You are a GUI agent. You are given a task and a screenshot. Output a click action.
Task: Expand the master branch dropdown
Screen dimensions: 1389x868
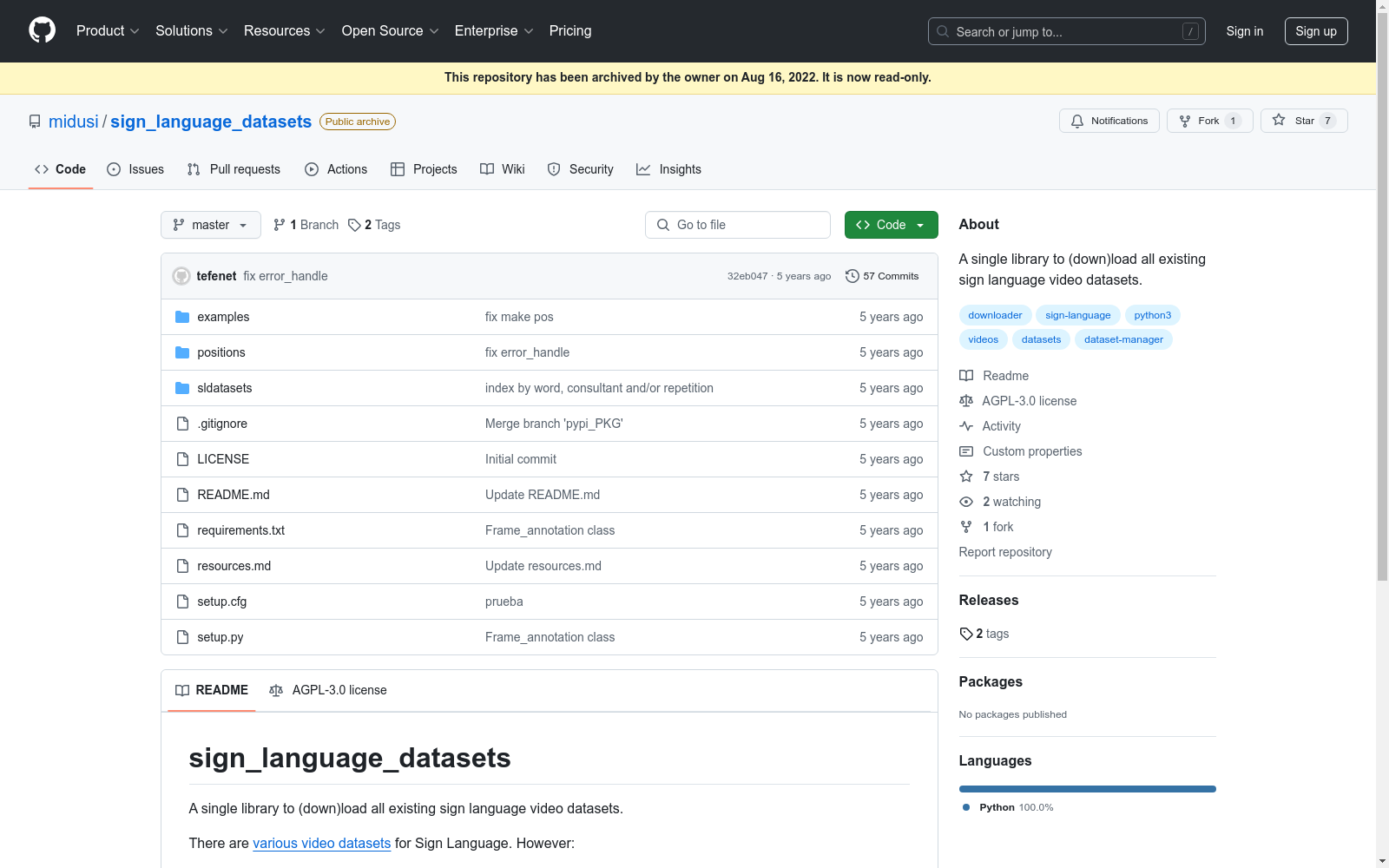click(x=211, y=225)
